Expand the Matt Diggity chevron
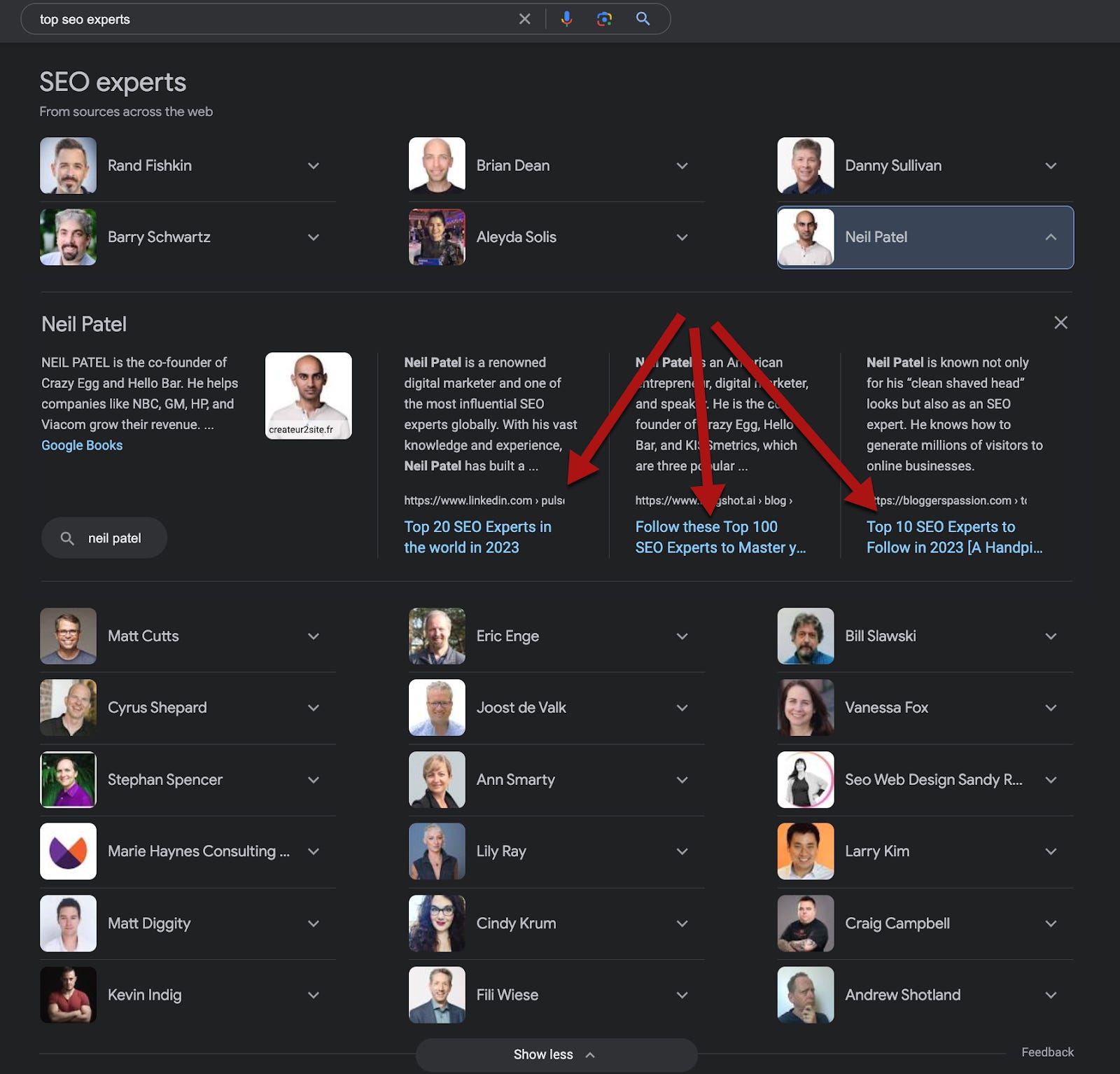This screenshot has height=1074, width=1120. pos(314,923)
